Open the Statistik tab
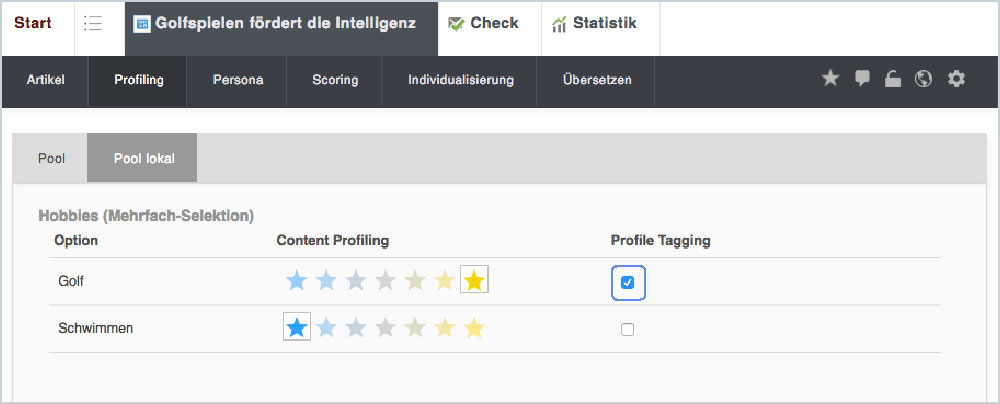Viewport: 1000px width, 404px height. point(594,23)
